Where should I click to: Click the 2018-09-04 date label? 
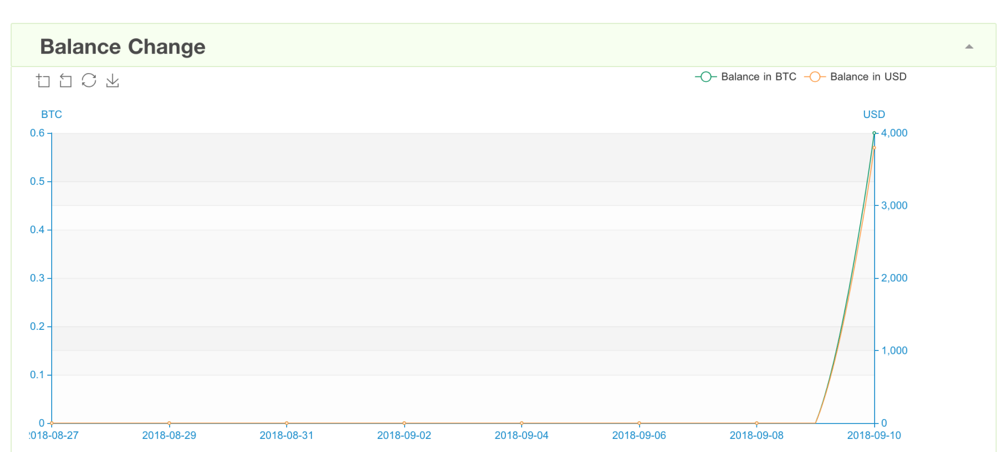point(522,435)
